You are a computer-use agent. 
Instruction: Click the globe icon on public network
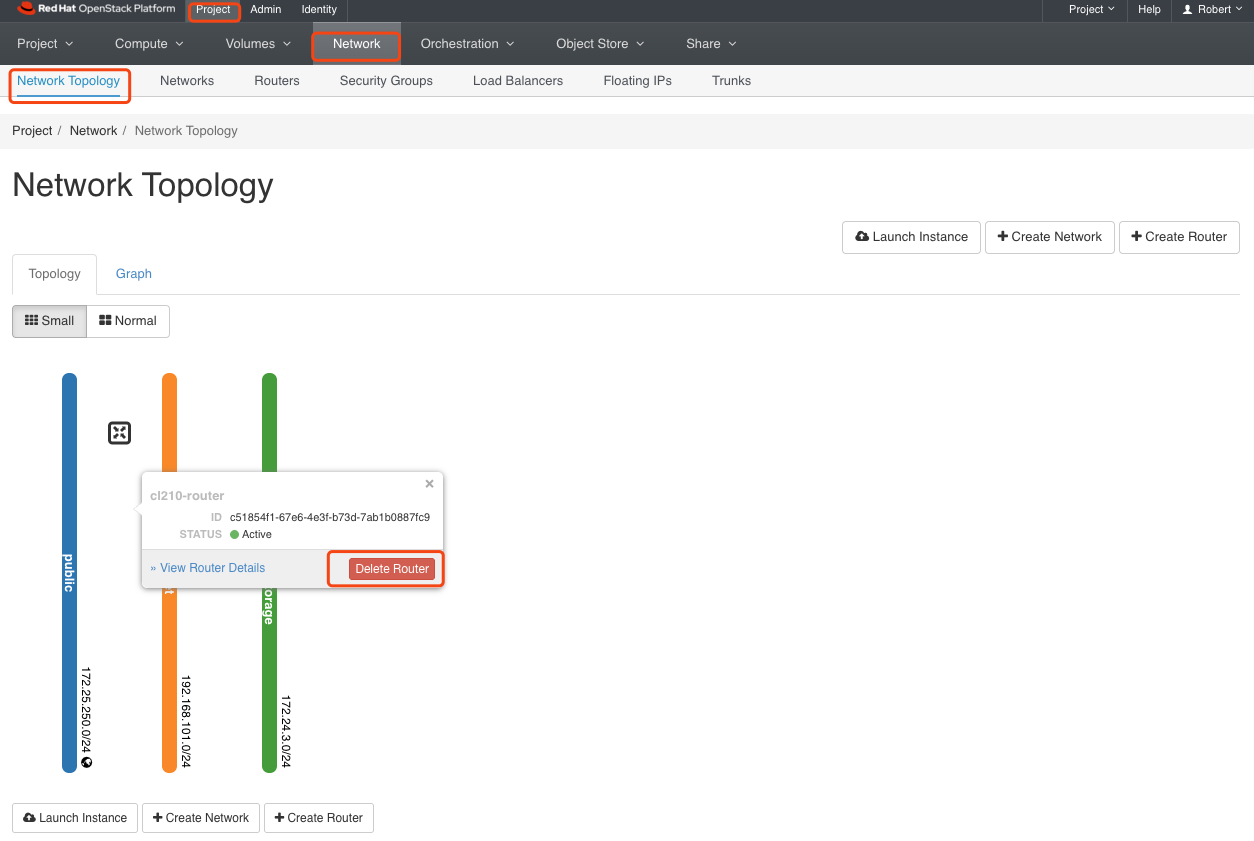click(x=87, y=762)
